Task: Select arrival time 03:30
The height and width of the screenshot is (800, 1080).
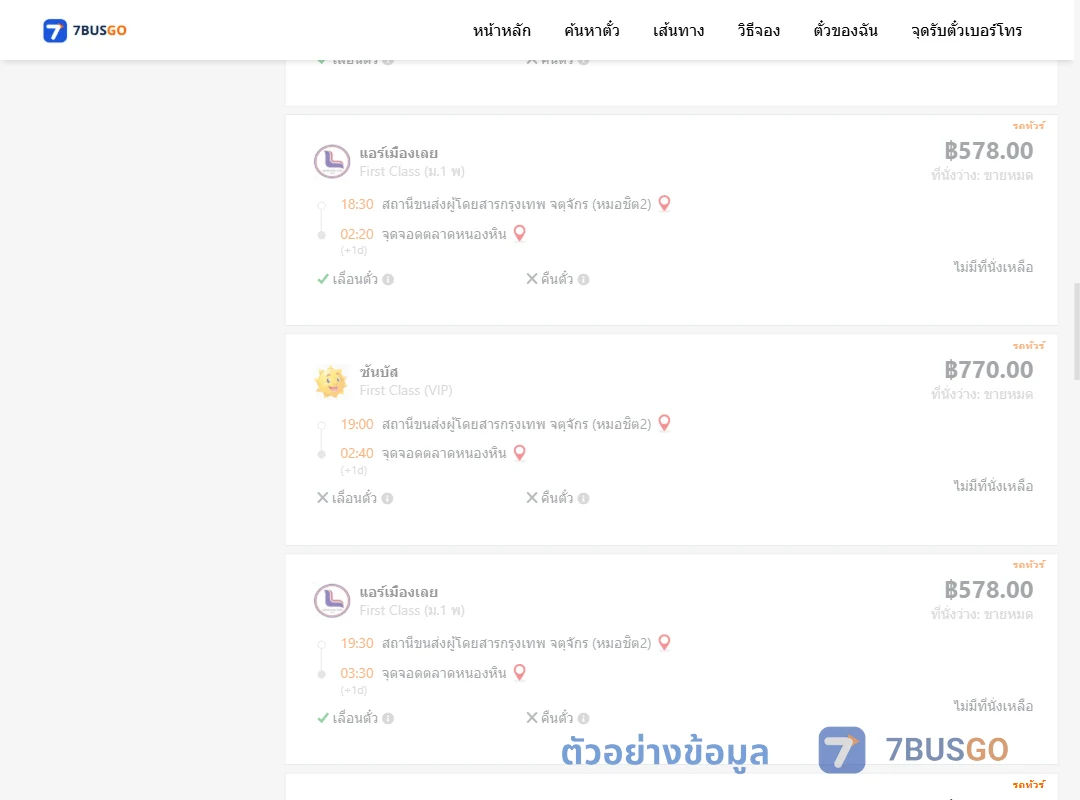Action: point(357,673)
